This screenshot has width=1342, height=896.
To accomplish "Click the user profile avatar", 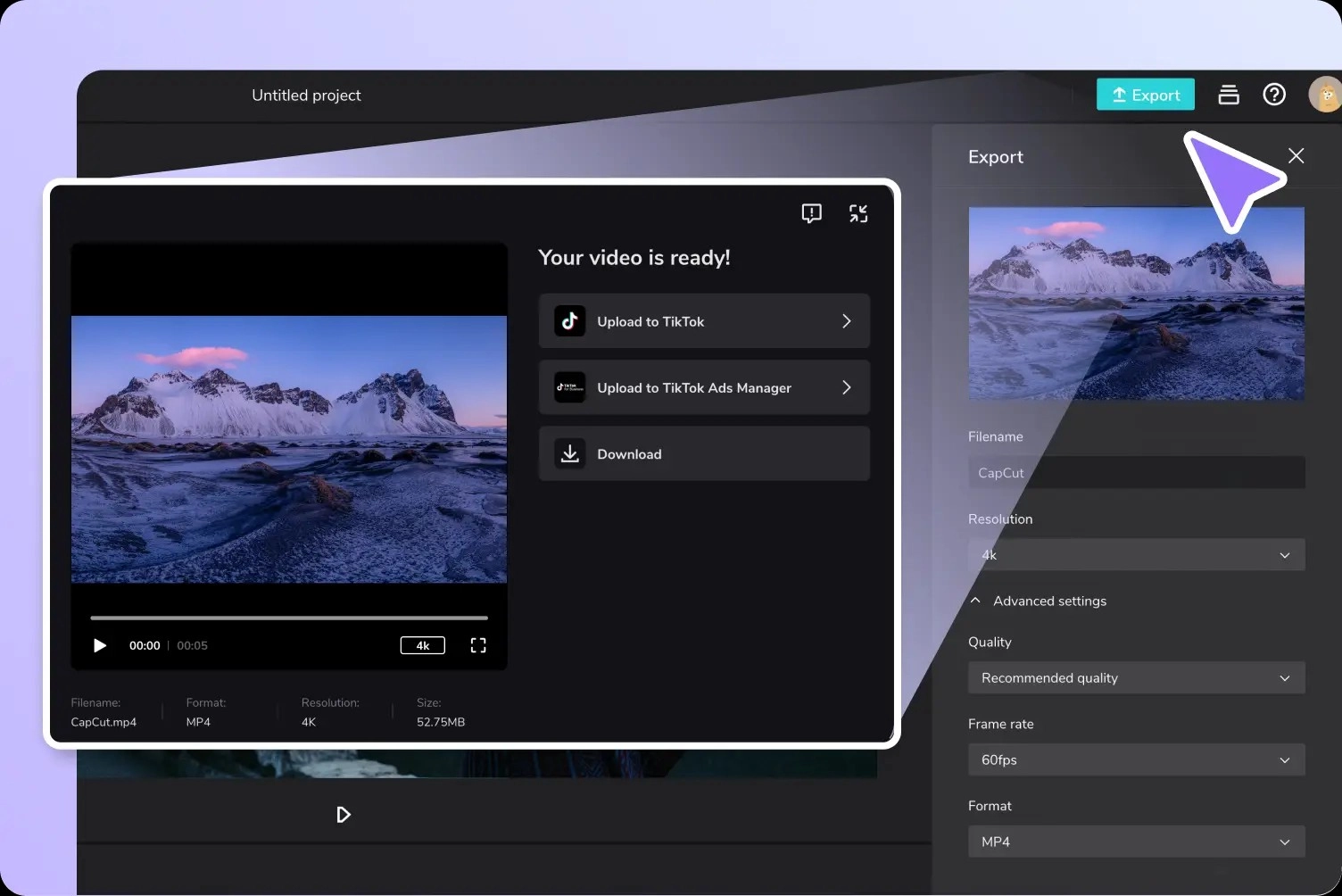I will click(1326, 95).
